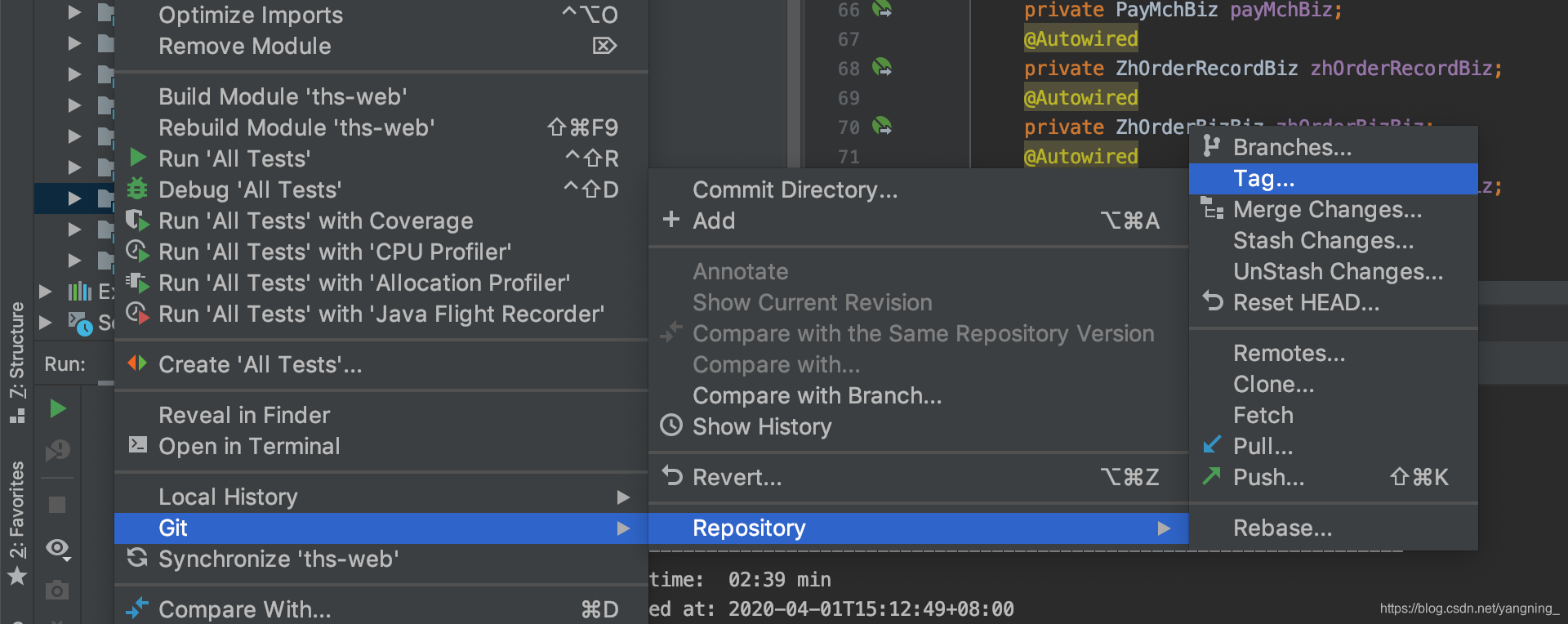Click the rerun failed tests icon in Run panel

pyautogui.click(x=58, y=449)
